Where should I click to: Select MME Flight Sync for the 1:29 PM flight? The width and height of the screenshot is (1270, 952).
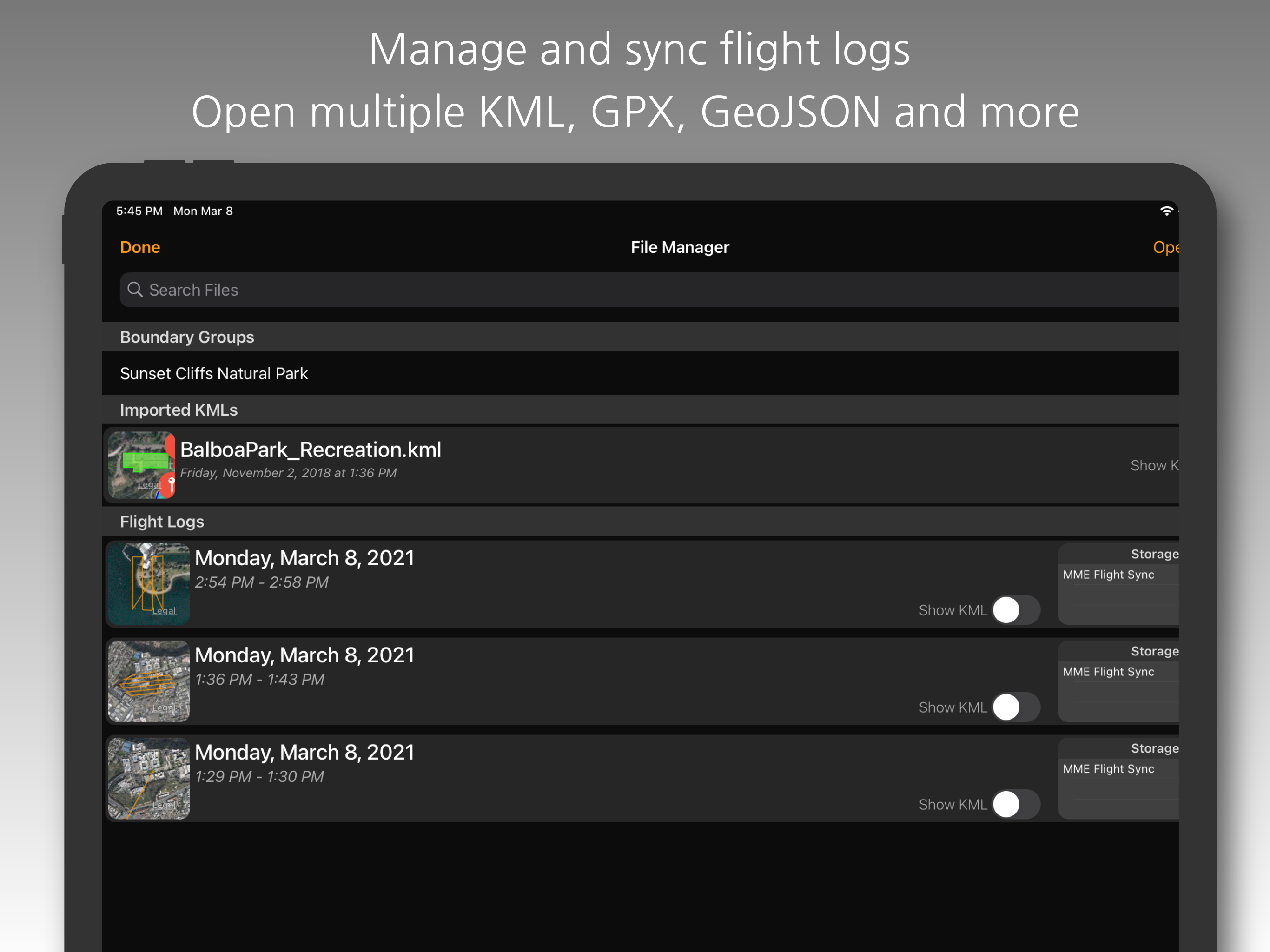click(1108, 768)
